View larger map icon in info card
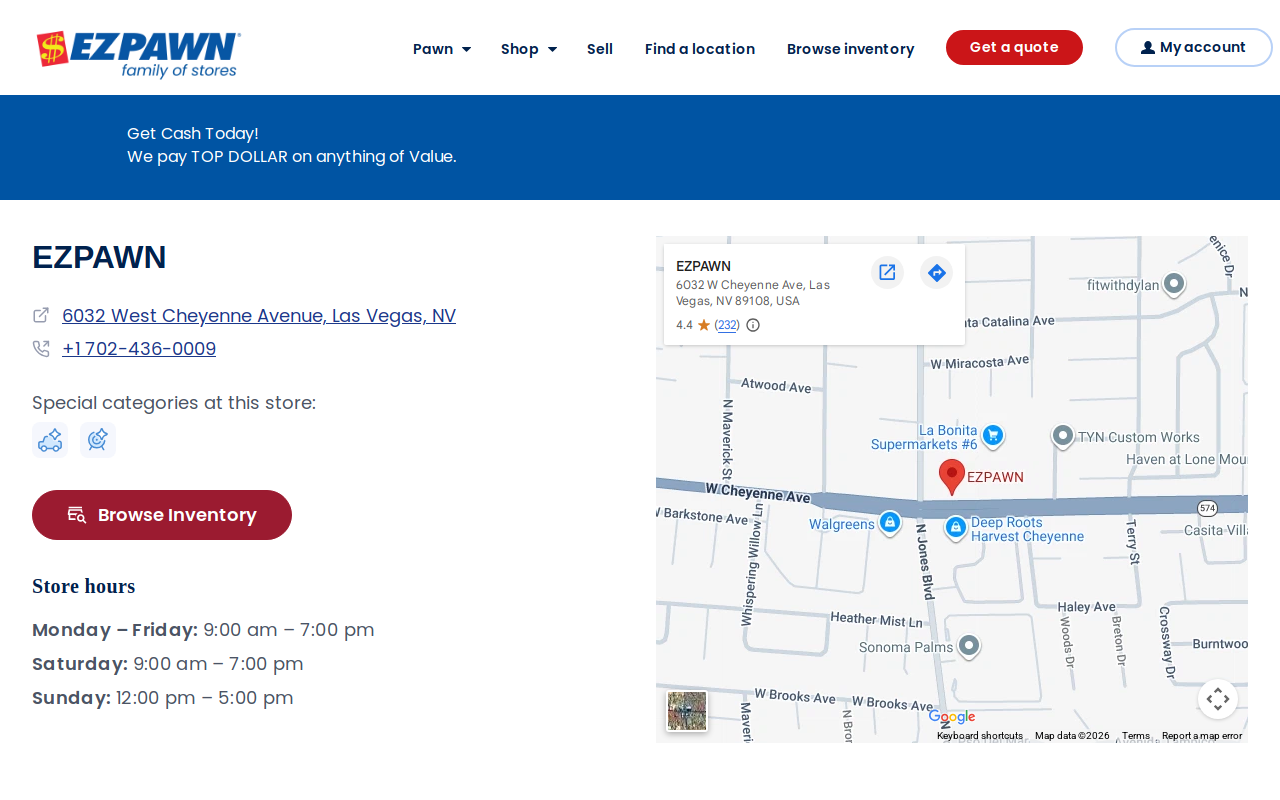Viewport: 1280px width, 800px height. pyautogui.click(x=887, y=272)
